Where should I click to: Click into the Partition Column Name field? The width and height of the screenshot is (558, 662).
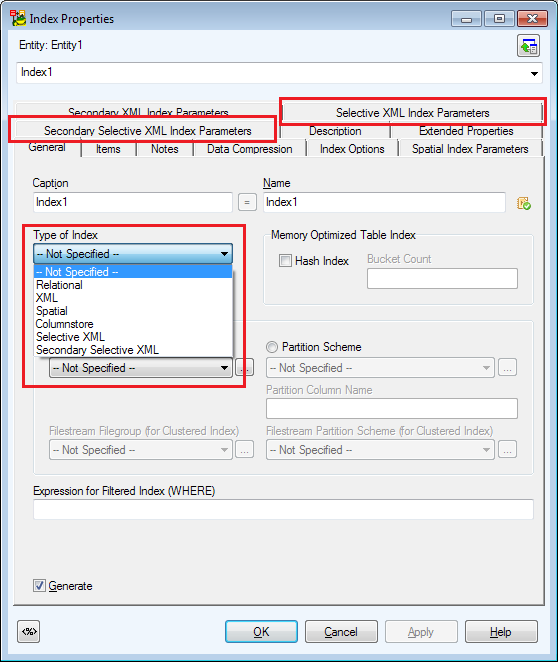392,408
